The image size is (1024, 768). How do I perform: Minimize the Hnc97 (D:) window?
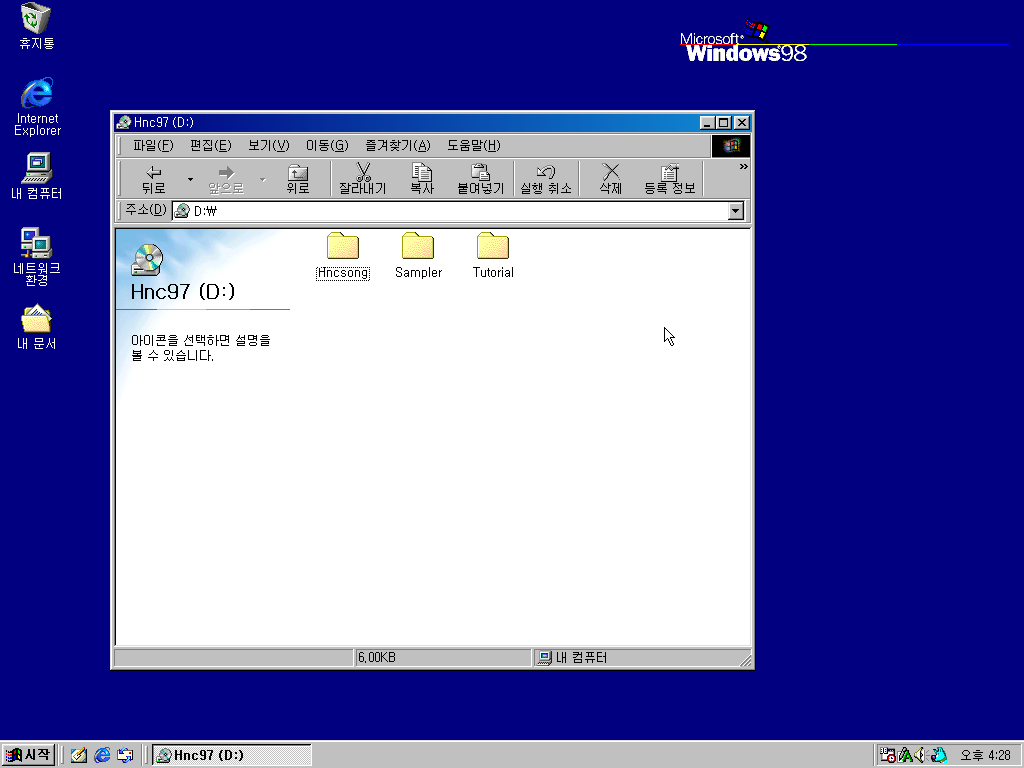(x=707, y=123)
